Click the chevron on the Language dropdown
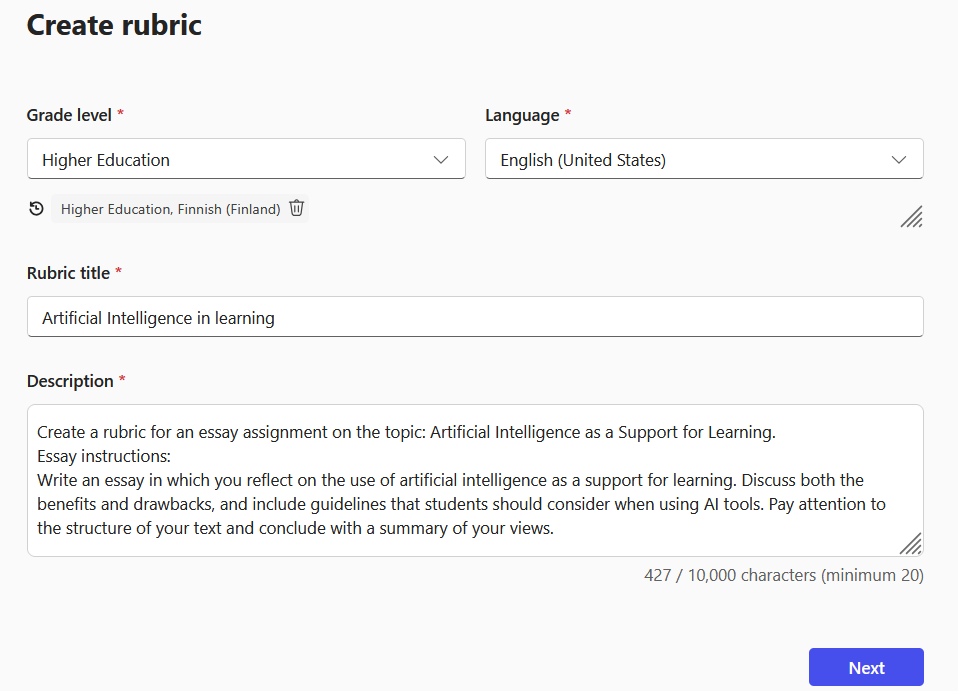Viewport: 958px width, 691px height. [898, 158]
